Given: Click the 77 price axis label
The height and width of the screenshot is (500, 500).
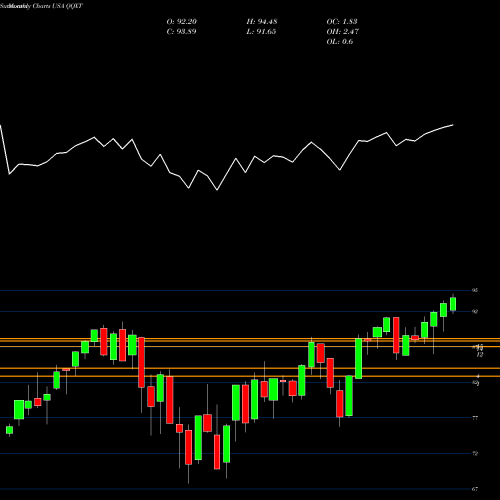Looking at the screenshot, I should click(475, 418).
